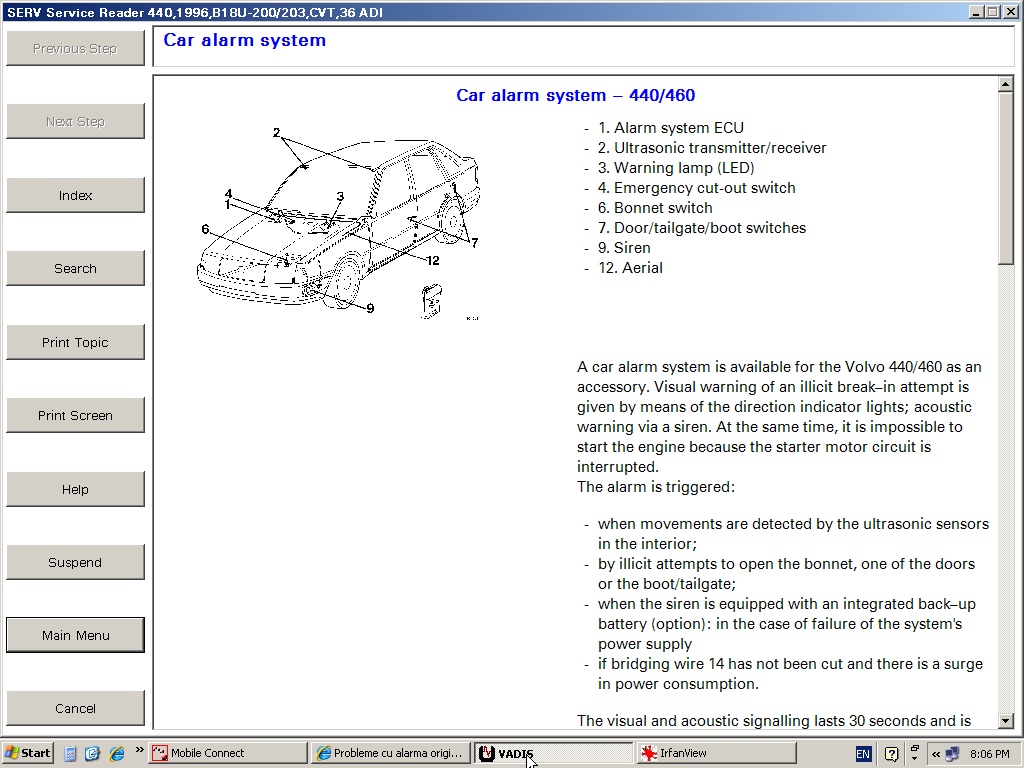
Task: Click the second quick launch icon
Action: point(92,754)
